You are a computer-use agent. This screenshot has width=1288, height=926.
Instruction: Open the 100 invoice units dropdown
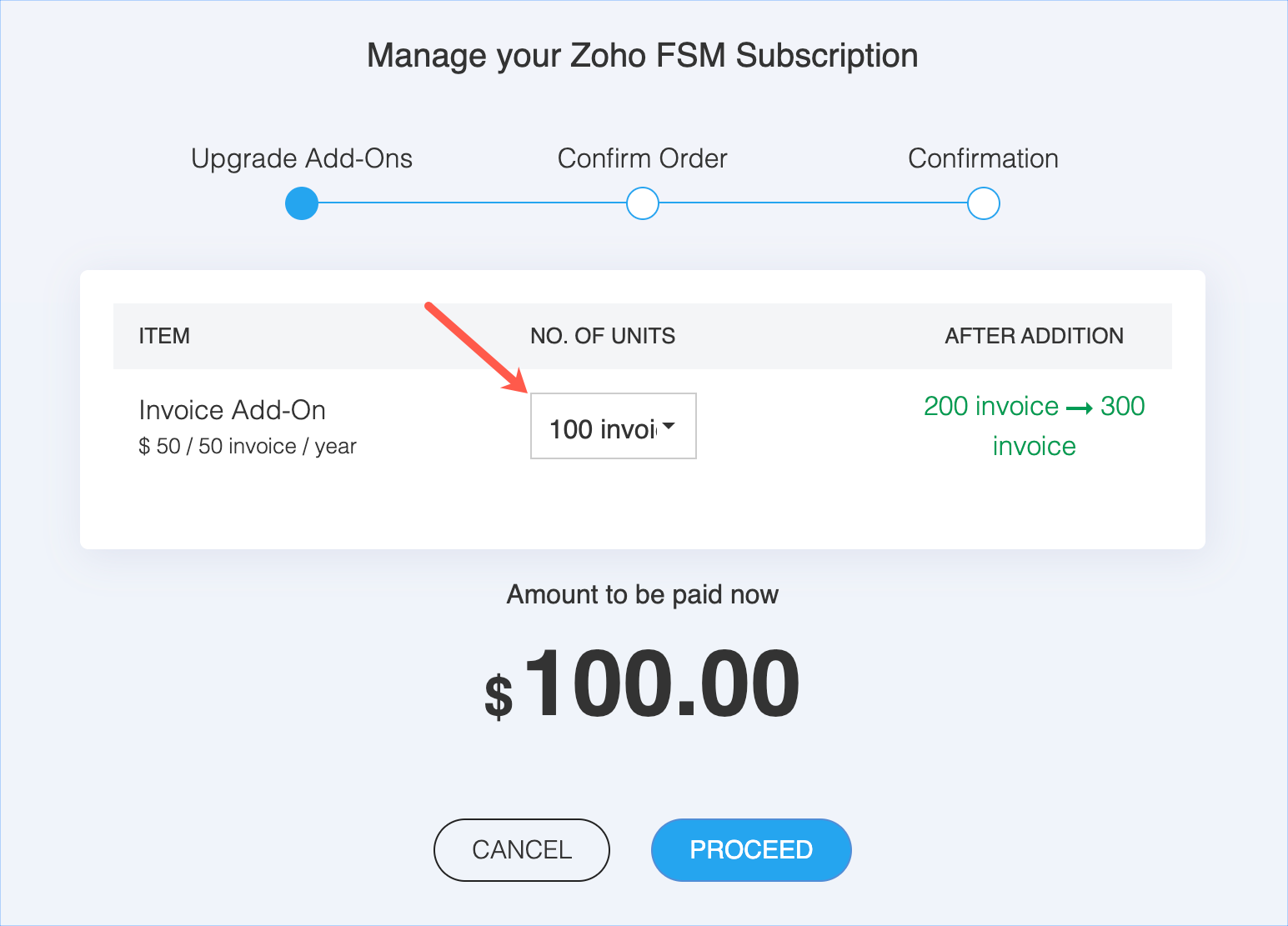click(x=614, y=427)
